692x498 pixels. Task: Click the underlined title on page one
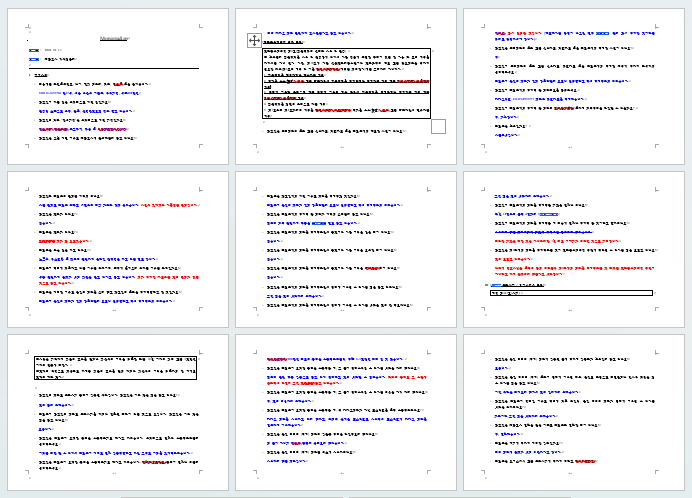click(x=113, y=38)
